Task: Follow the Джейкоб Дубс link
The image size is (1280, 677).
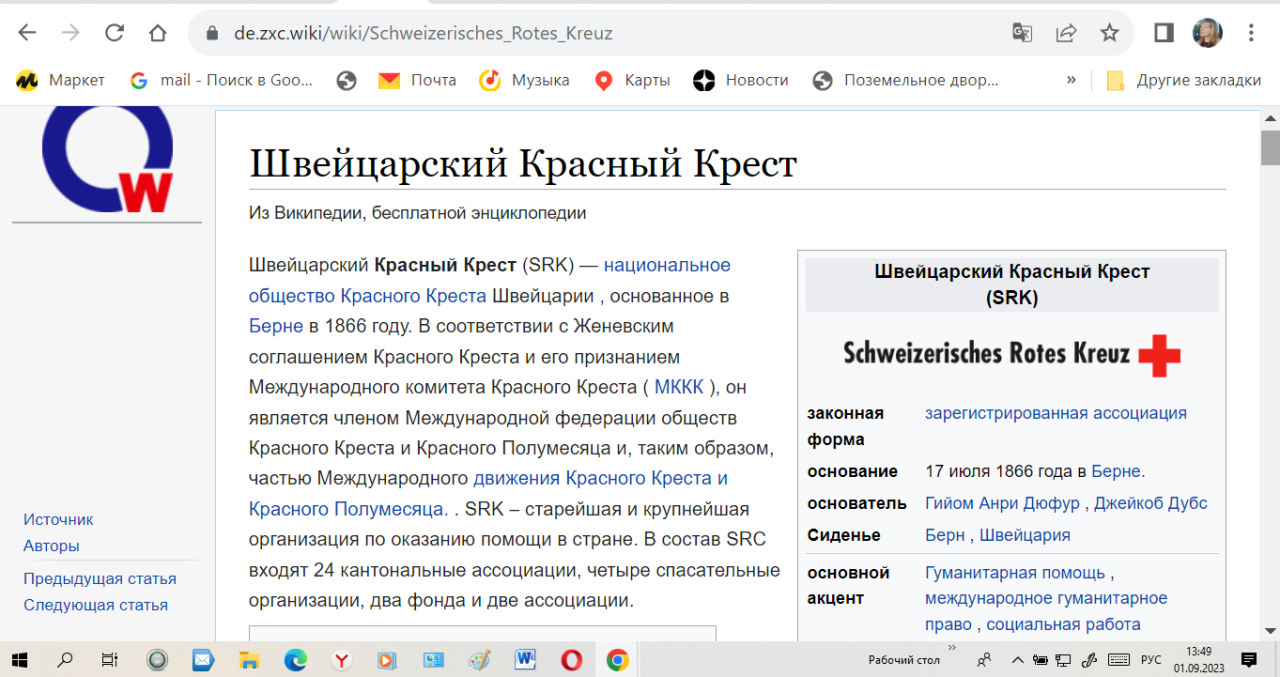Action: point(1151,503)
